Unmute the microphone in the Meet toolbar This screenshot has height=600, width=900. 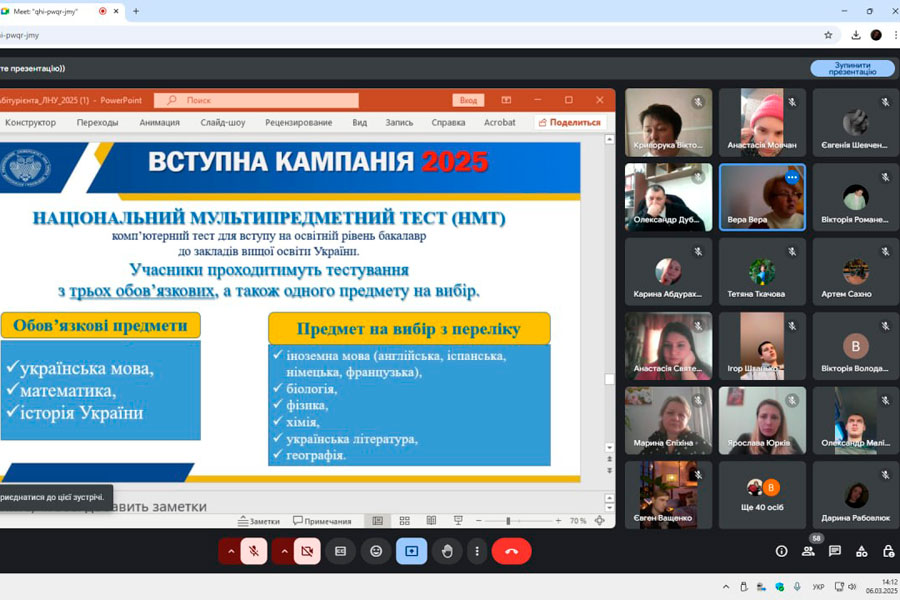point(254,551)
